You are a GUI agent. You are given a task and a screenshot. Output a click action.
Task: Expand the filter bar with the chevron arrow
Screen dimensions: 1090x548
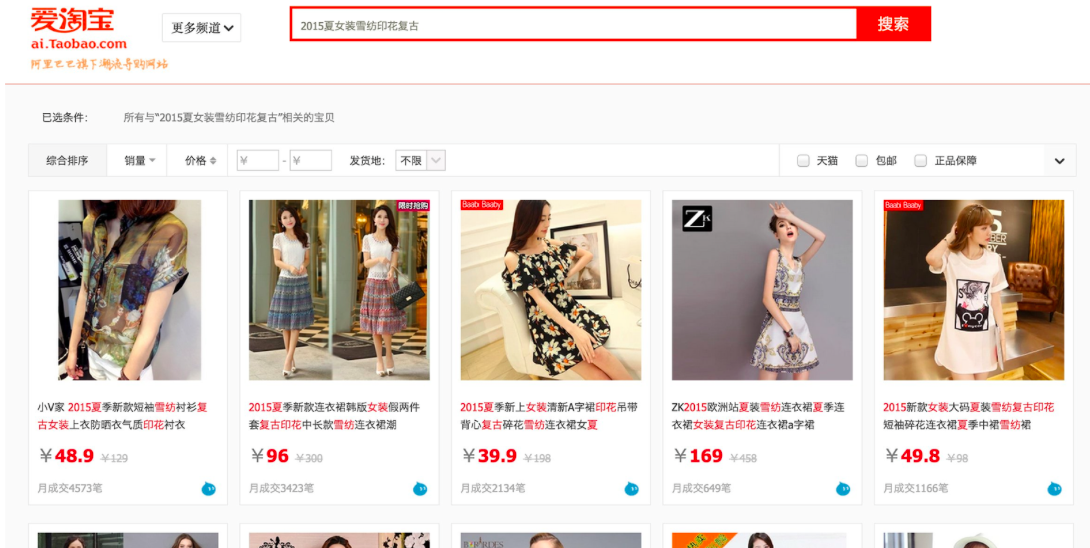[x=1059, y=161]
